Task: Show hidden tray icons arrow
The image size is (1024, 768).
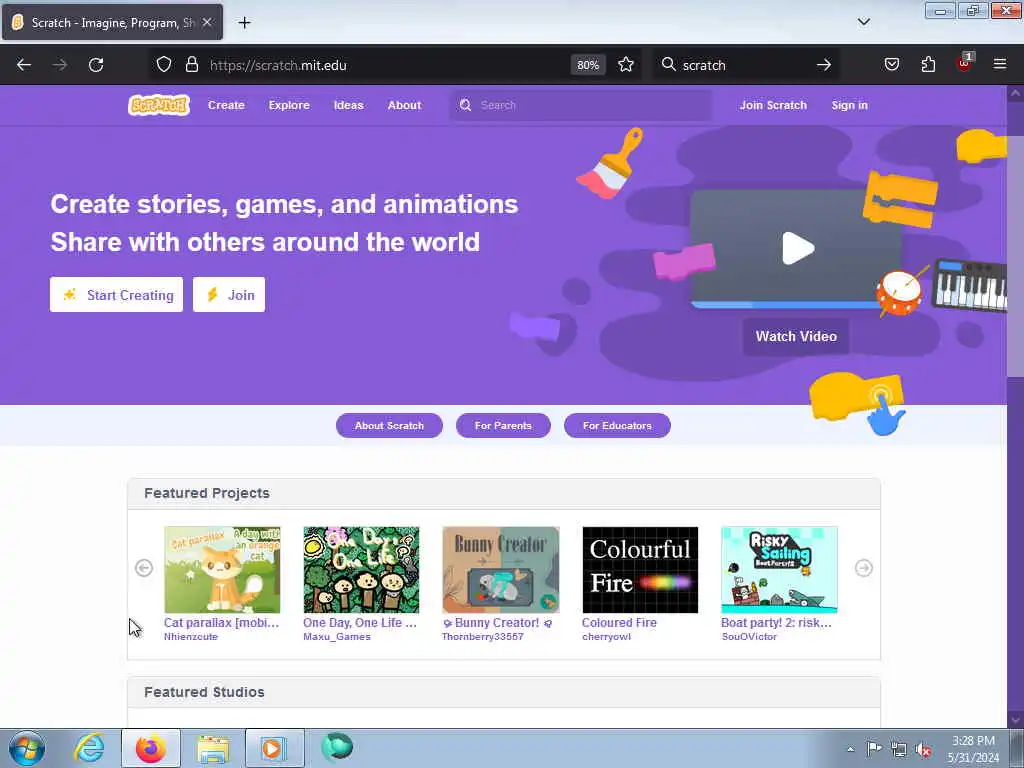Action: pyautogui.click(x=850, y=749)
